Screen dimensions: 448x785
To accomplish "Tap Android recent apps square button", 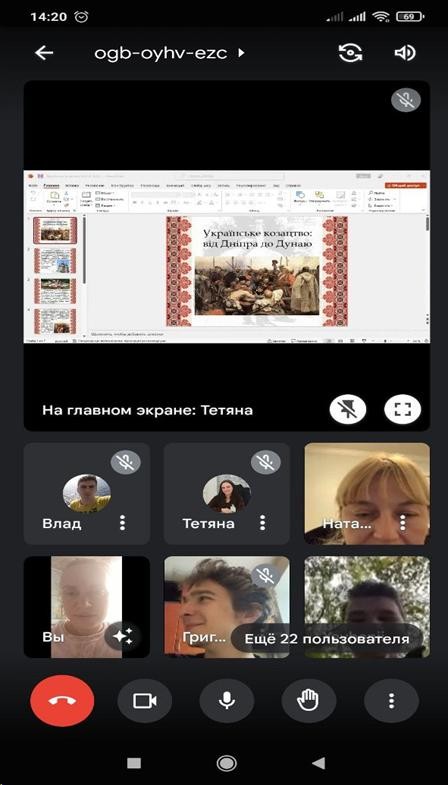I will pos(134,763).
